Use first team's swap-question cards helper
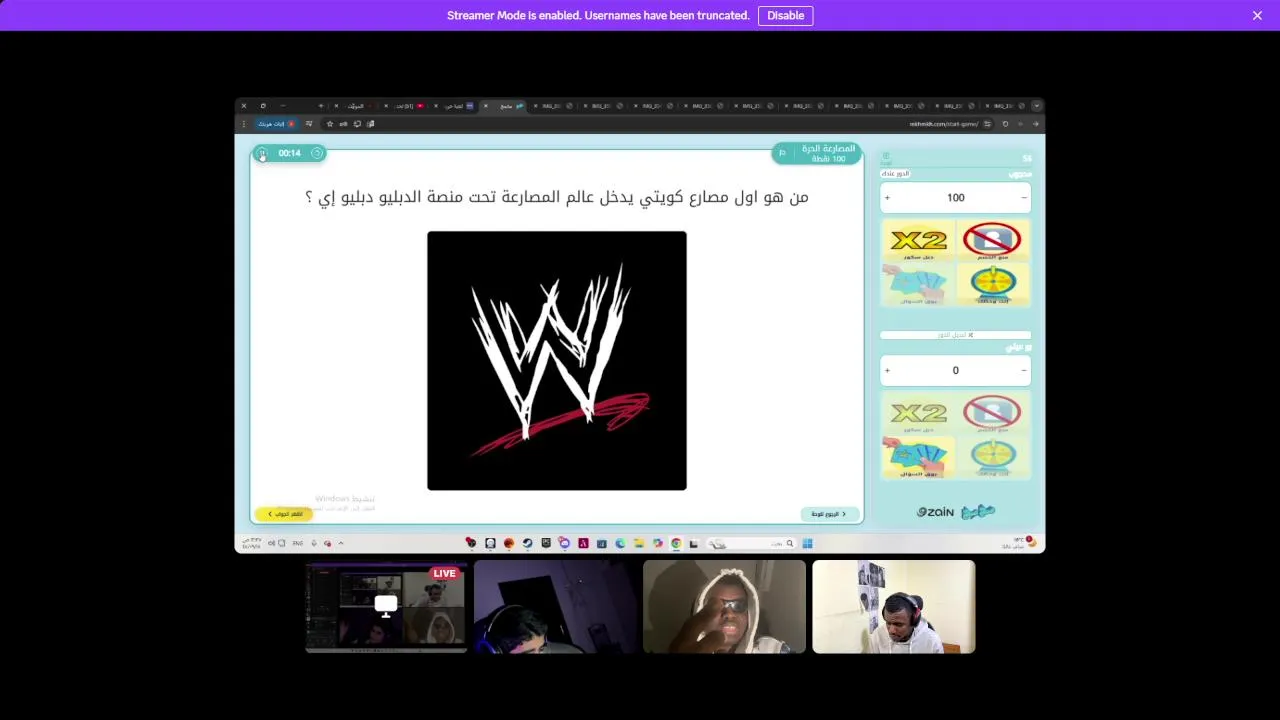The image size is (1280, 720). click(x=918, y=284)
